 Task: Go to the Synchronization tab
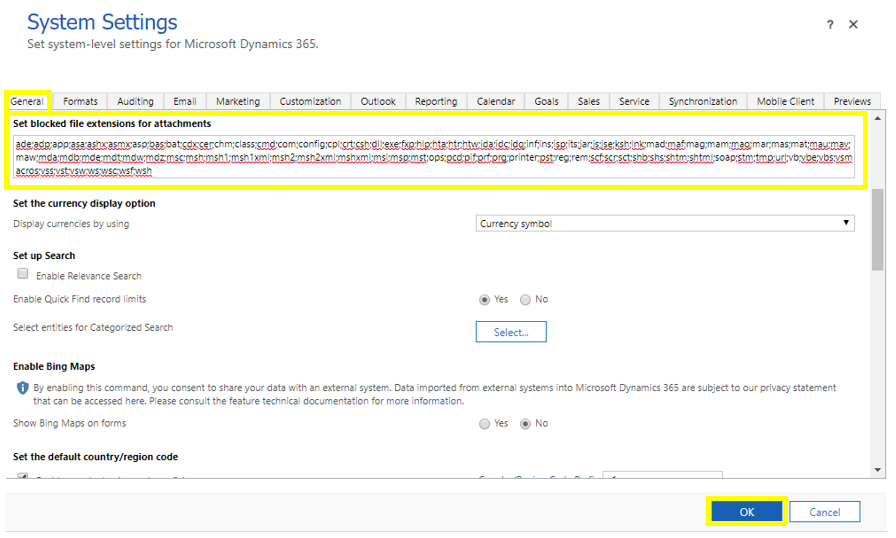(x=703, y=101)
